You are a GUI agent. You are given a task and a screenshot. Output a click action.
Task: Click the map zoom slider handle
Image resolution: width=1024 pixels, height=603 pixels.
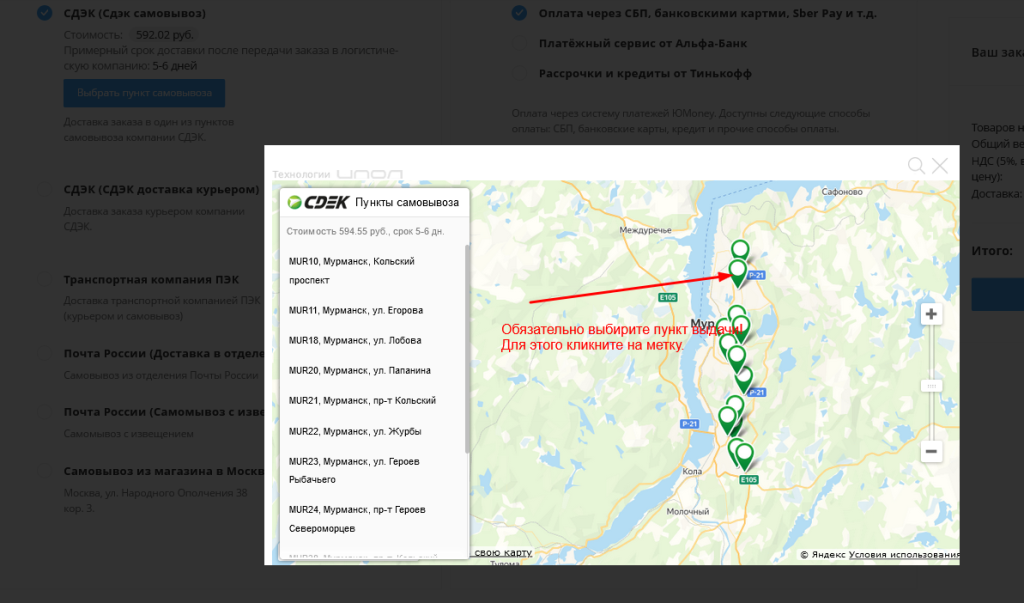tap(931, 386)
